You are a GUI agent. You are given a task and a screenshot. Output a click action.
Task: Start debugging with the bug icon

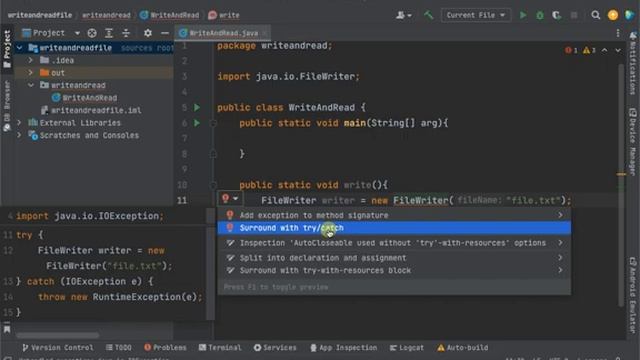540,15
